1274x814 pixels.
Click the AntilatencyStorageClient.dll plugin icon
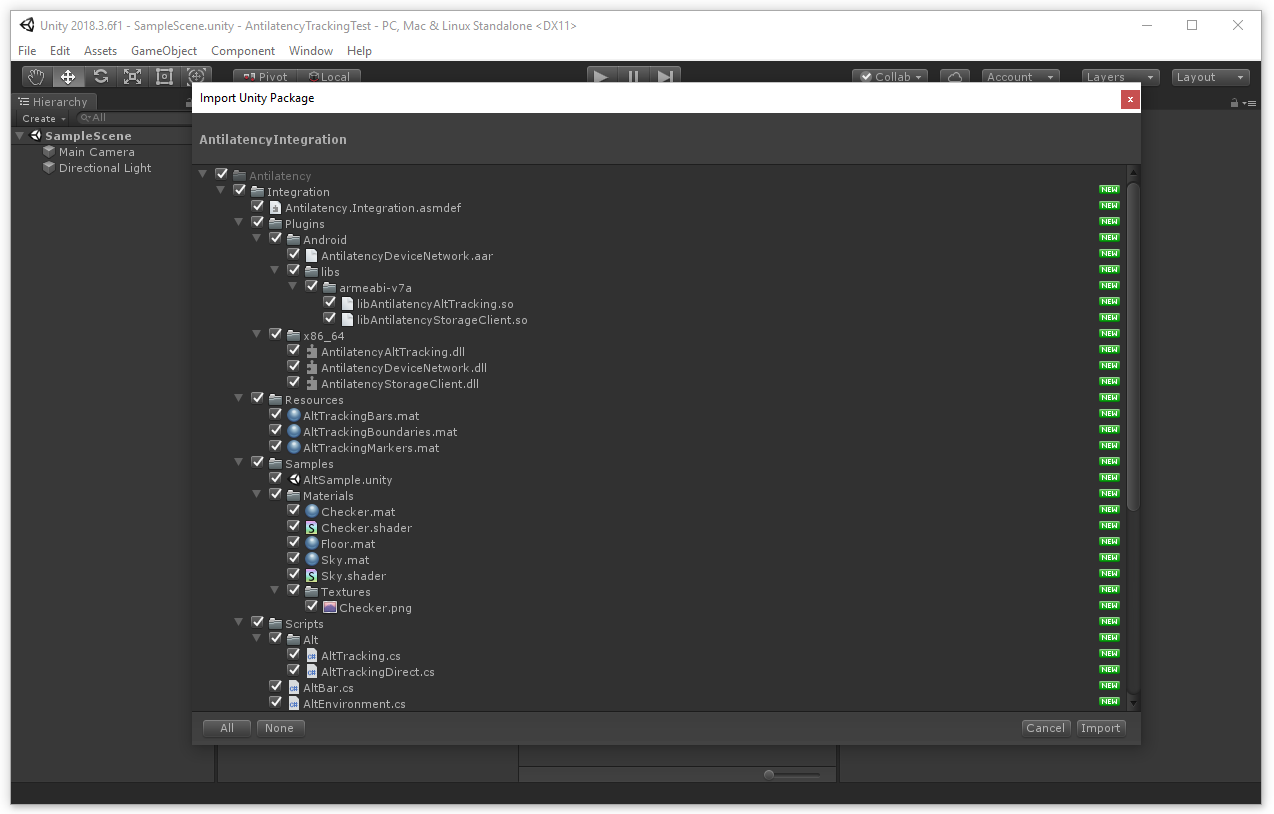pyautogui.click(x=311, y=384)
